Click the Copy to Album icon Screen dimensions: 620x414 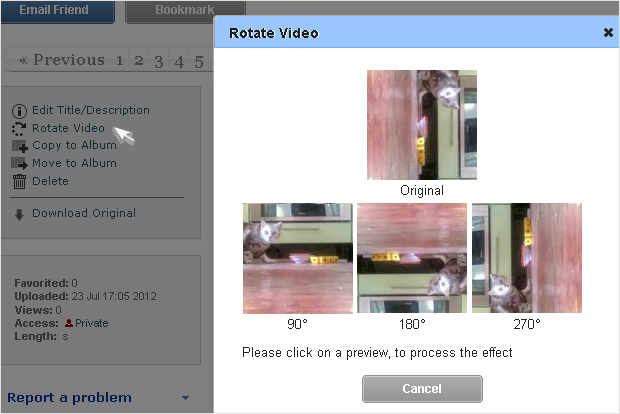click(x=19, y=146)
